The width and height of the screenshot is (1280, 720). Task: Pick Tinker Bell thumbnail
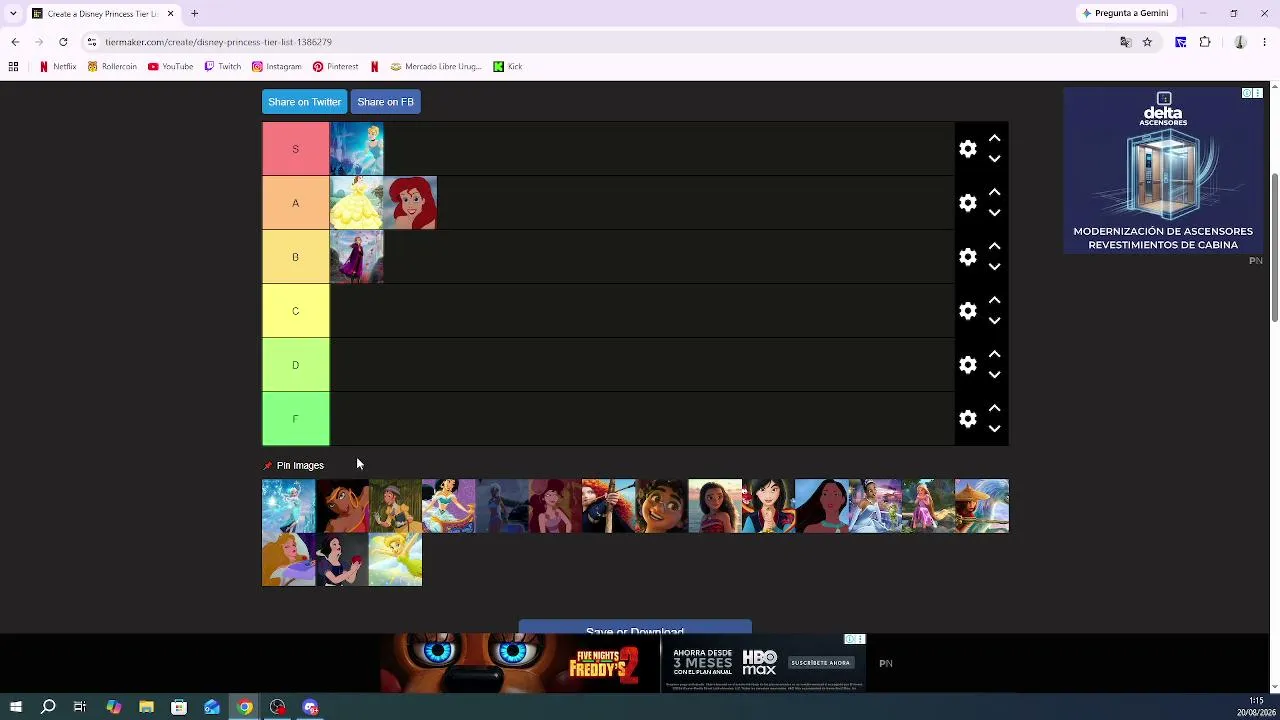(395, 559)
